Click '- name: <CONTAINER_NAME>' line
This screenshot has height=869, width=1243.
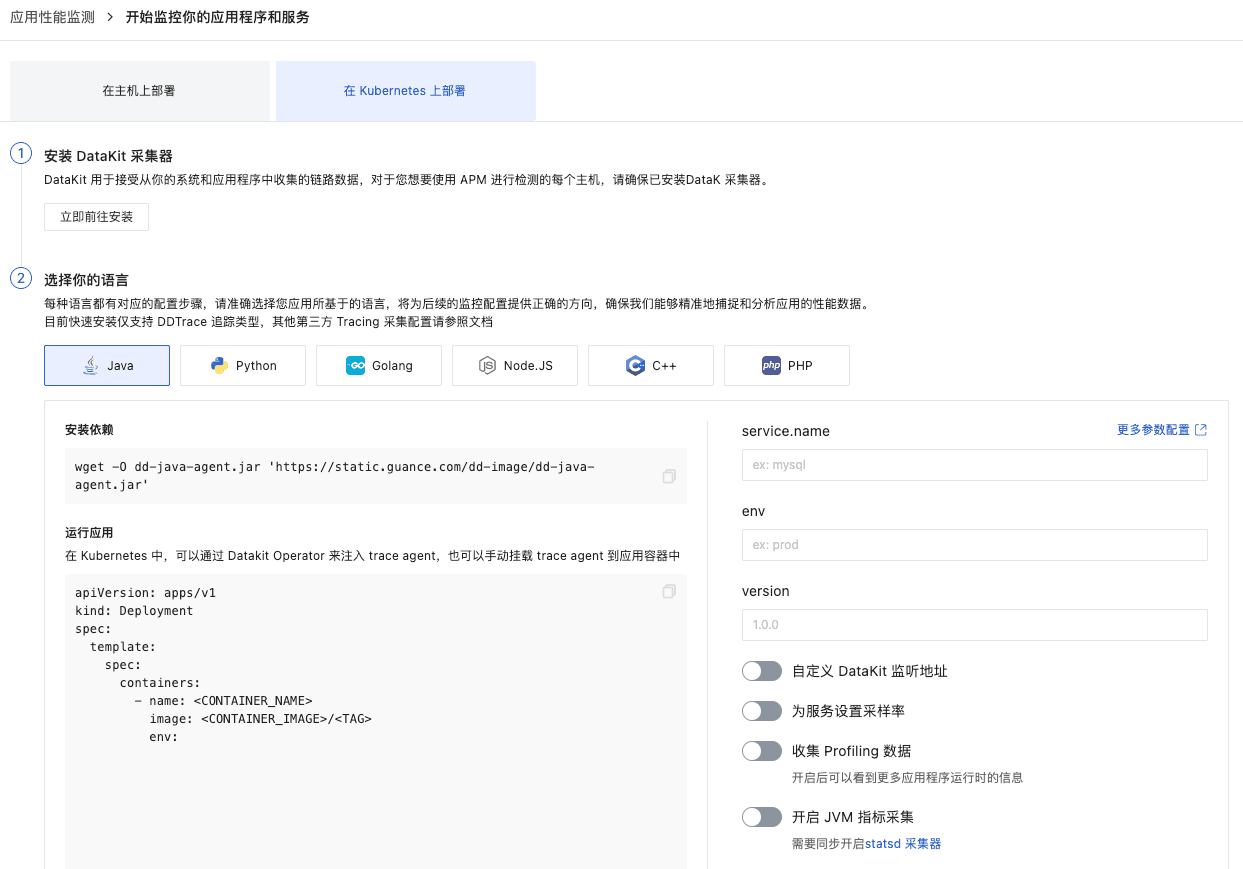(x=223, y=701)
